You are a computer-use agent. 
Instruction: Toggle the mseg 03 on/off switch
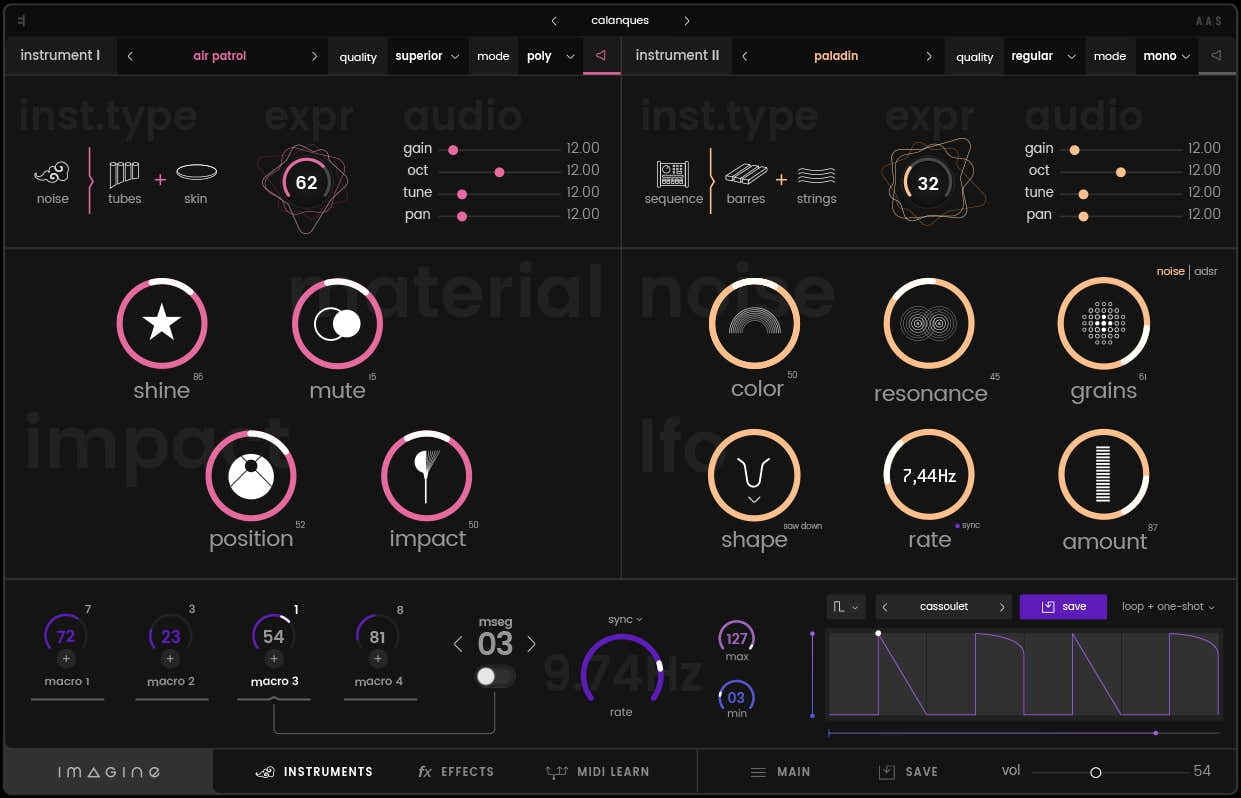(x=495, y=677)
